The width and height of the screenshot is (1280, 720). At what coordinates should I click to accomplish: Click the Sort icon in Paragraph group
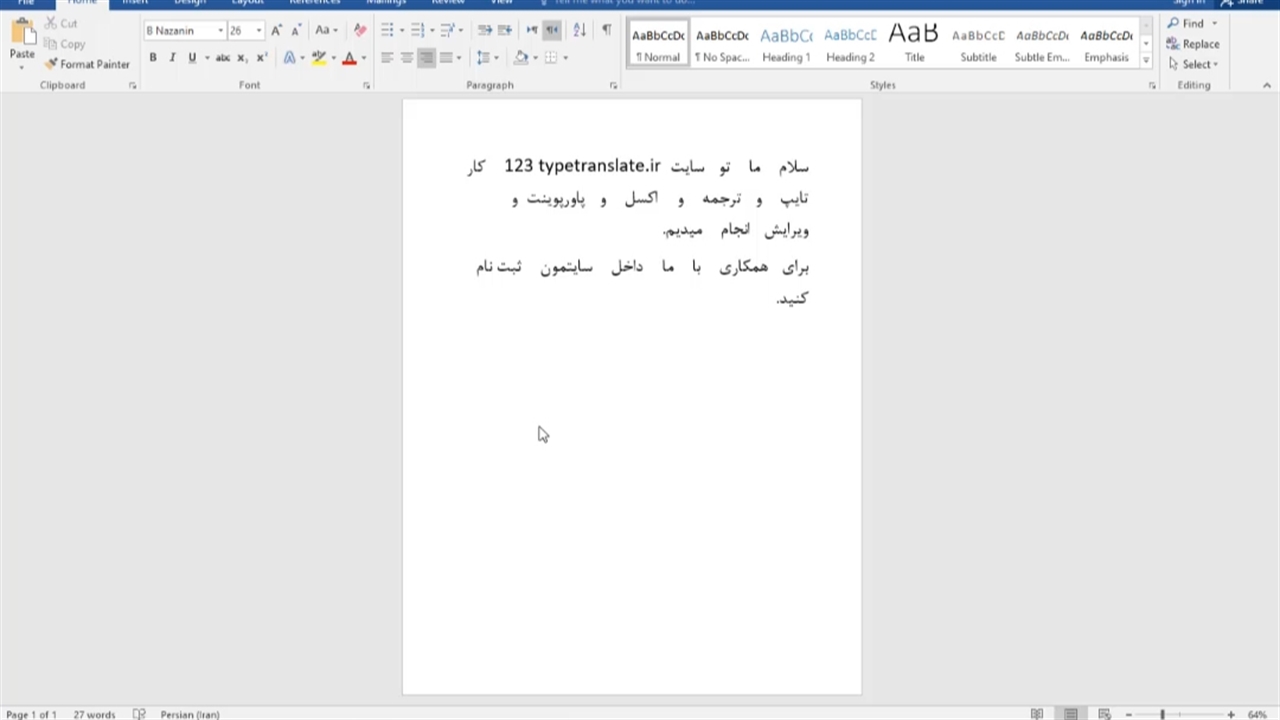579,31
